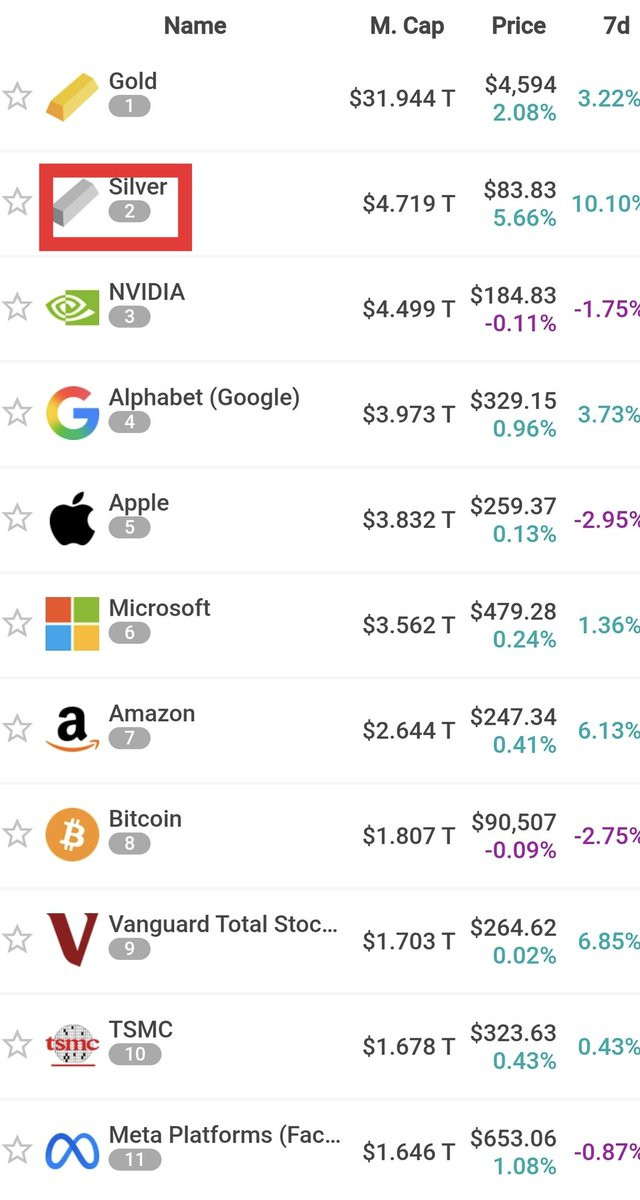This screenshot has height=1200, width=640.
Task: Click the Vanguard logo icon
Action: coord(73,940)
